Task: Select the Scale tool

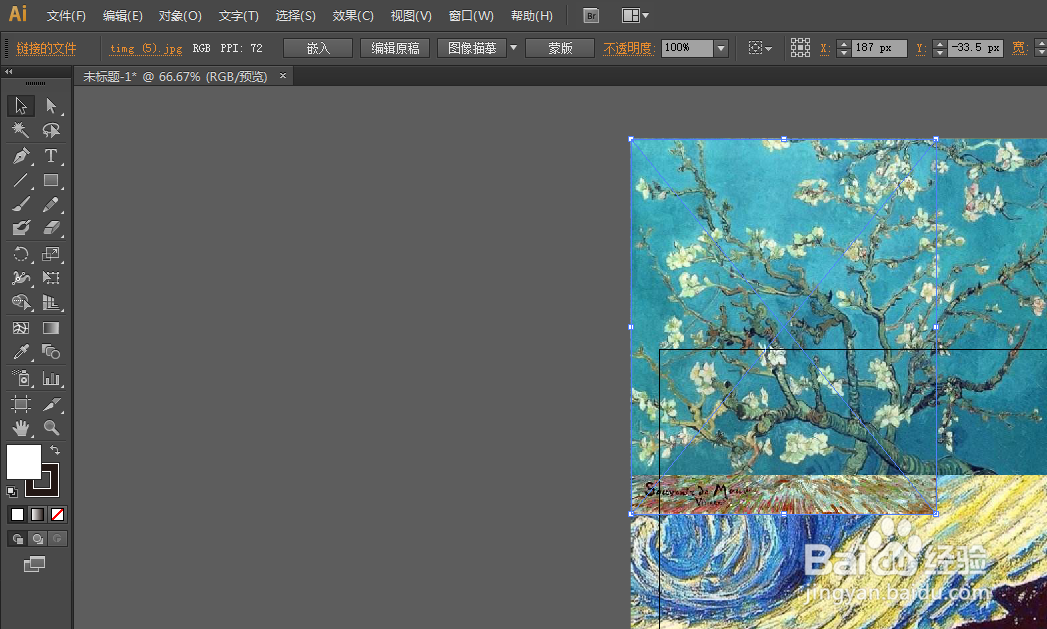Action: 51,254
